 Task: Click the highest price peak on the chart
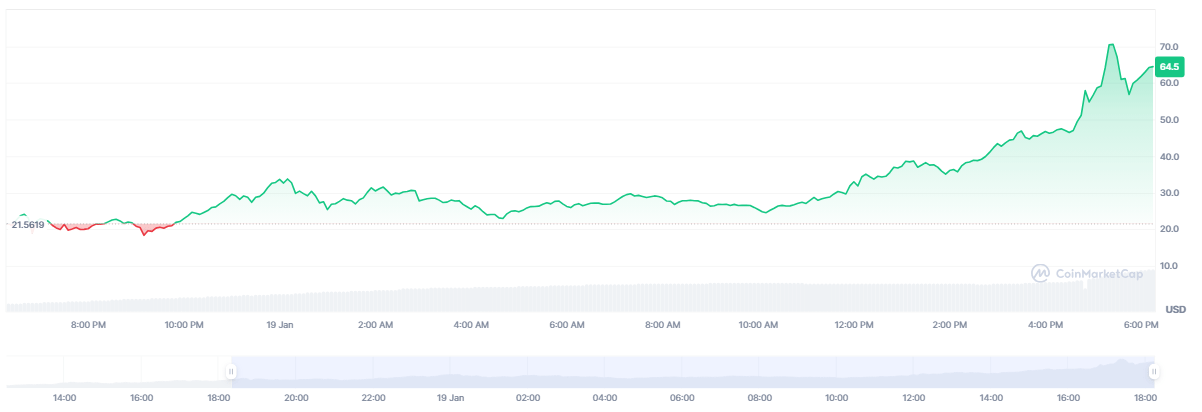click(x=1111, y=45)
